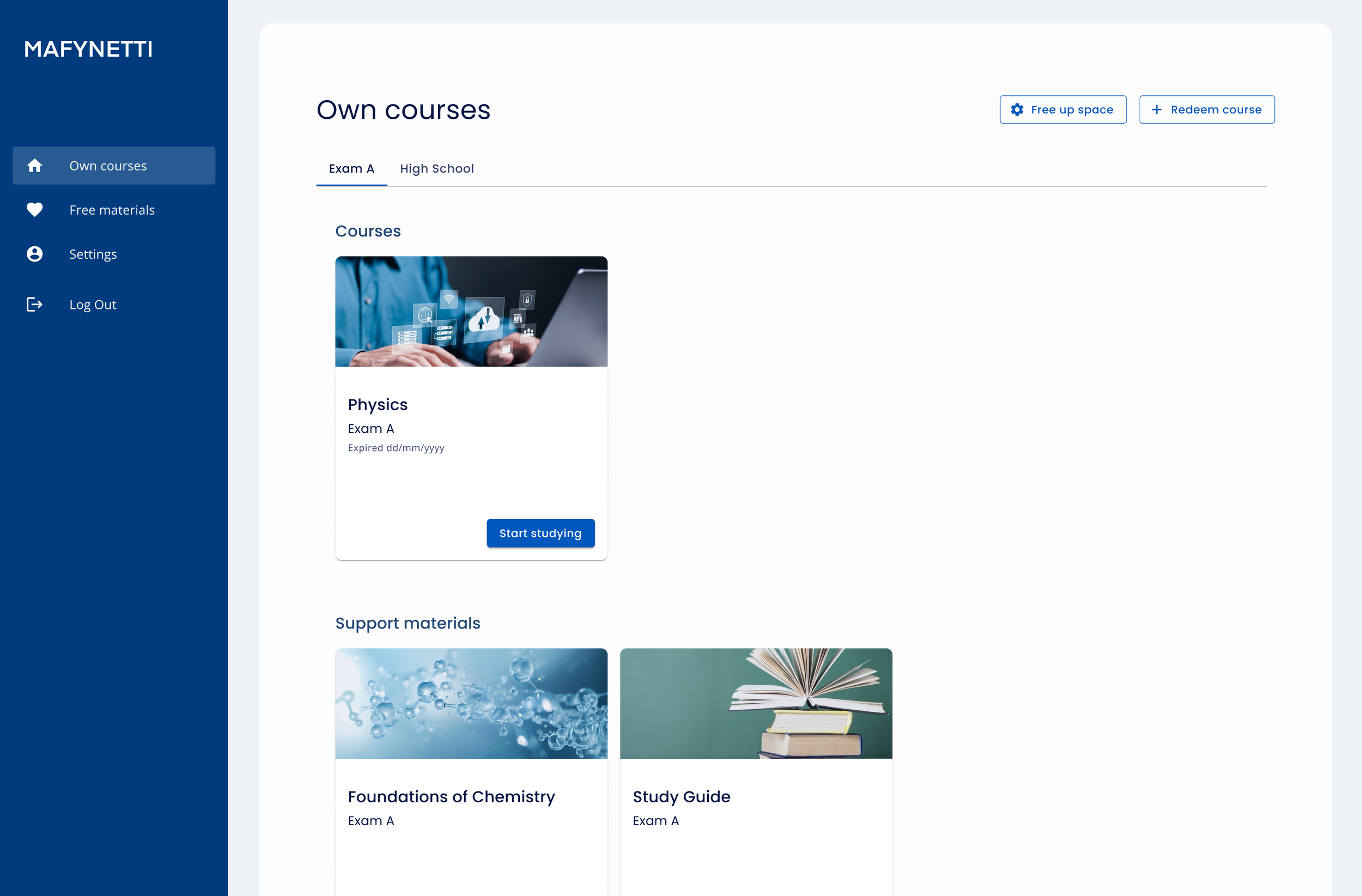Screen dimensions: 1362x896
Task: Click the Support materials section heading
Action: tap(408, 623)
